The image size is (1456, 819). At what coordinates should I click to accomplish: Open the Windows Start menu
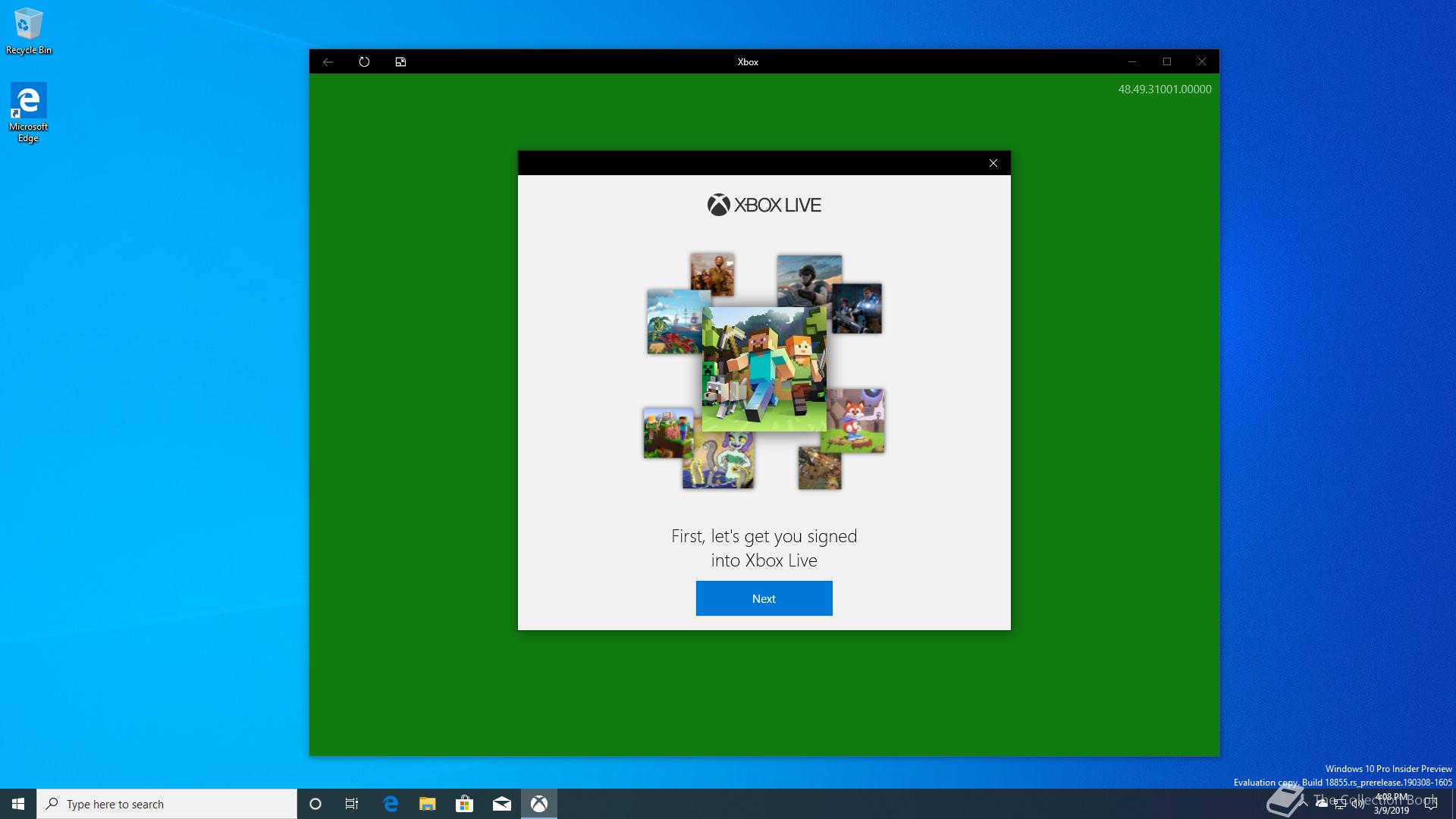pos(18,804)
